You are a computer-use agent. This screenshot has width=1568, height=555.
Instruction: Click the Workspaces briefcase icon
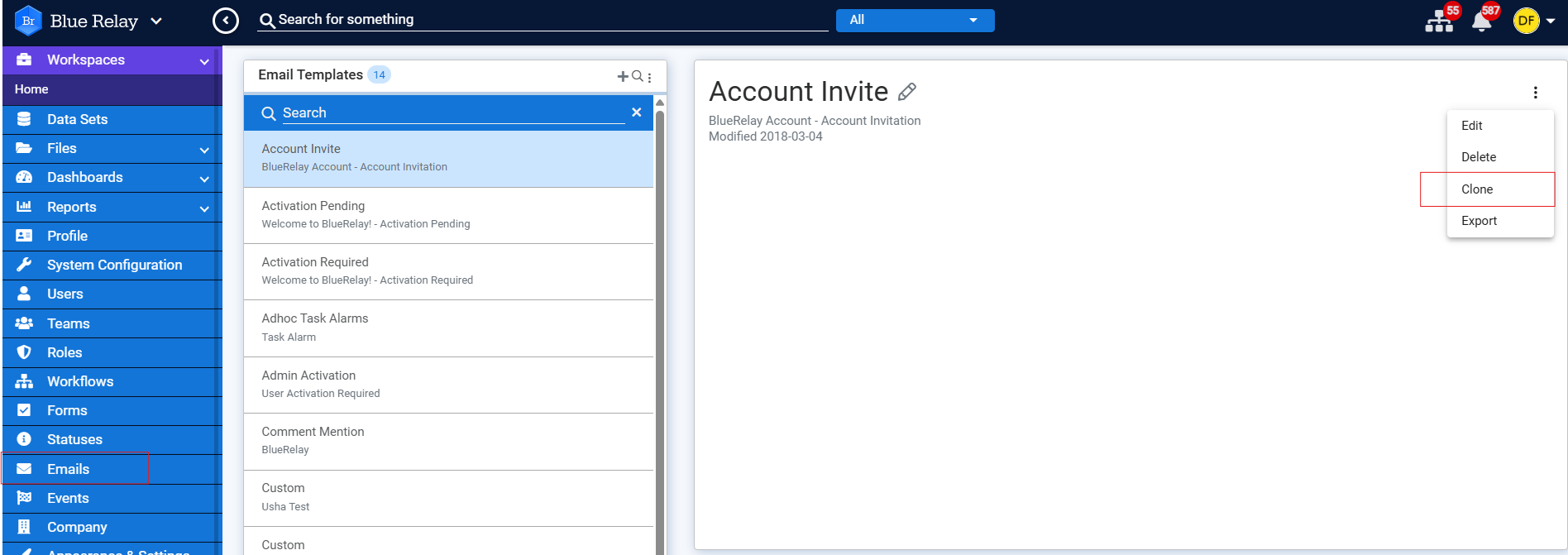point(24,60)
